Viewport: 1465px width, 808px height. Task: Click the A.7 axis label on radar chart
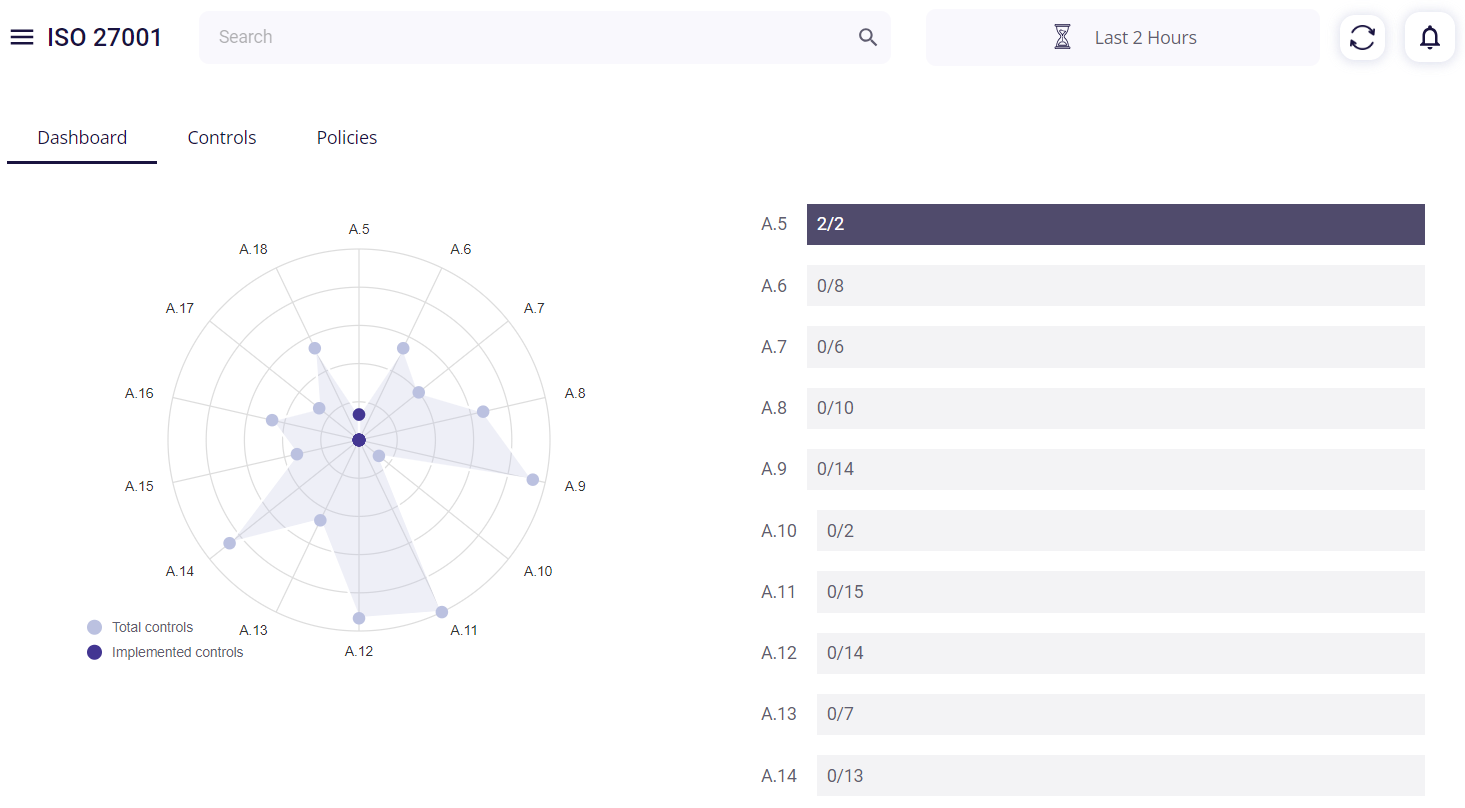point(534,308)
